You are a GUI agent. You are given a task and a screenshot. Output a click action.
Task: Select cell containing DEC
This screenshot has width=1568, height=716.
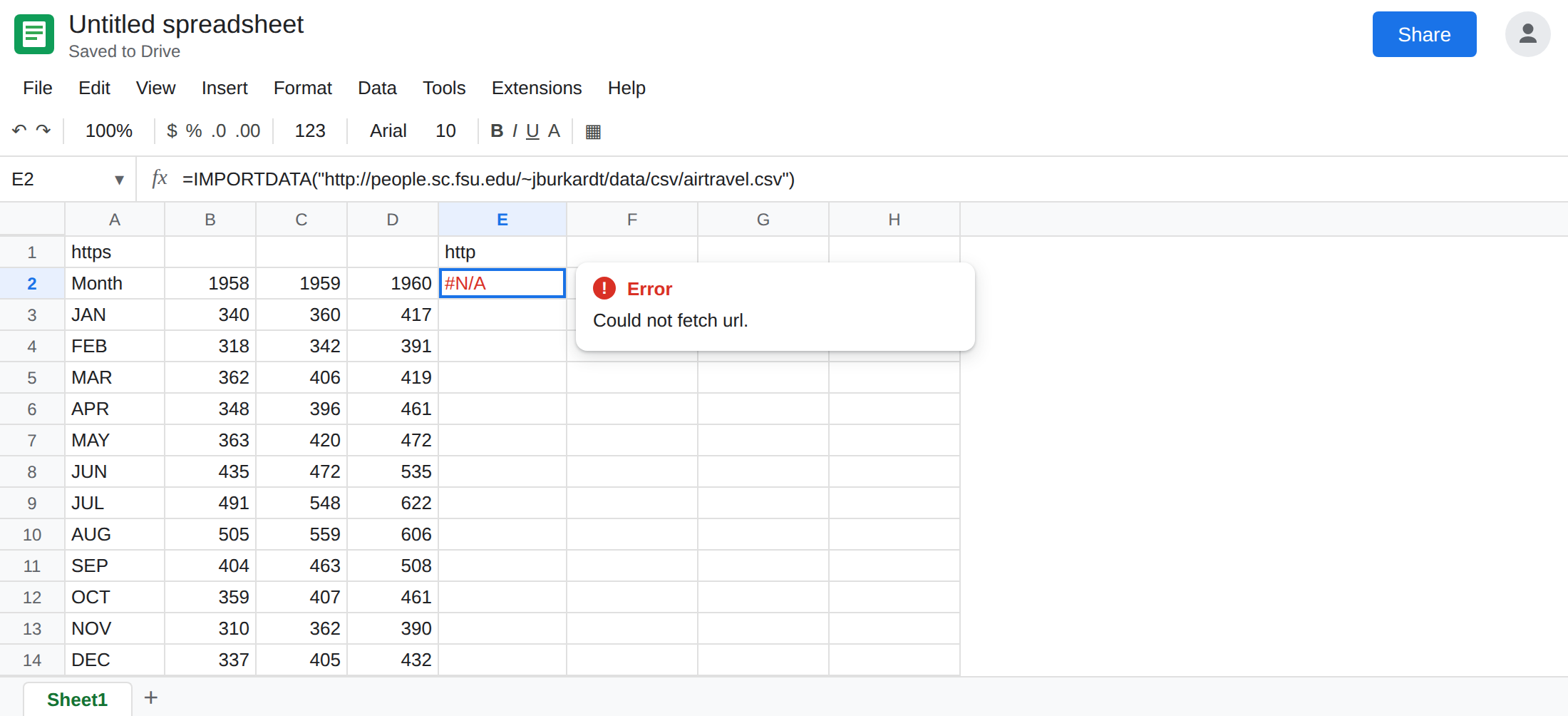[x=115, y=660]
